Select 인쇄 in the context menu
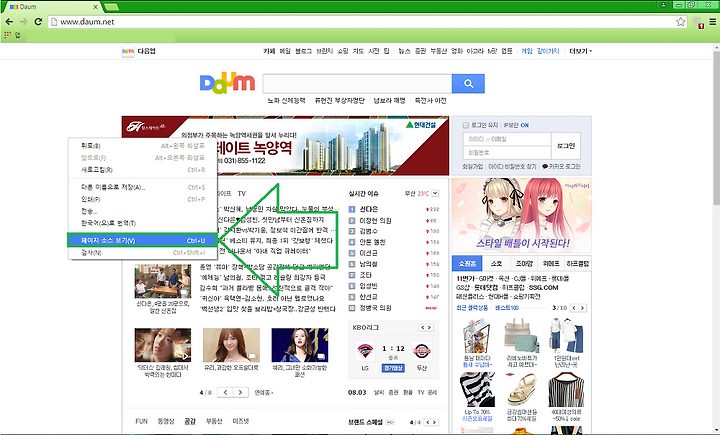This screenshot has height=435, width=720. point(142,199)
